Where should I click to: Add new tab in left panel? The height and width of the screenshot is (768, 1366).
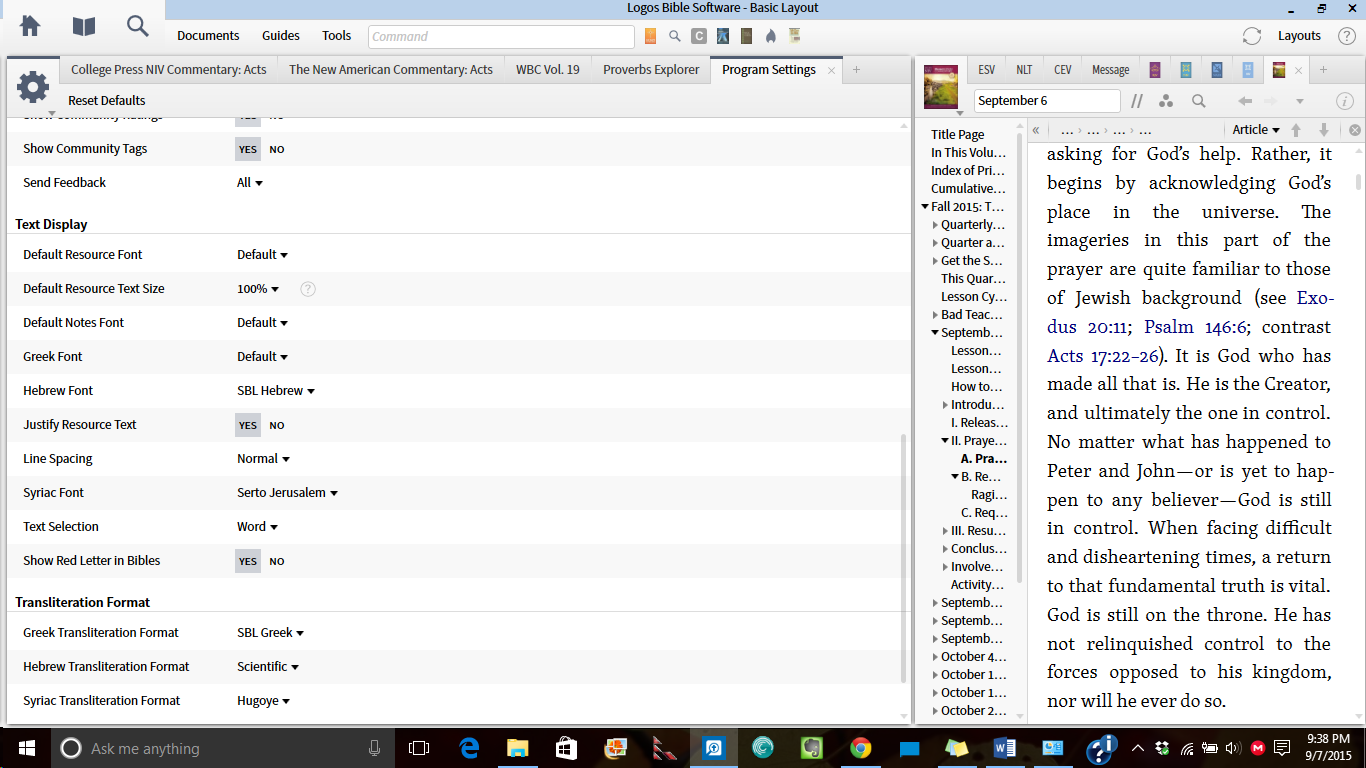click(856, 70)
